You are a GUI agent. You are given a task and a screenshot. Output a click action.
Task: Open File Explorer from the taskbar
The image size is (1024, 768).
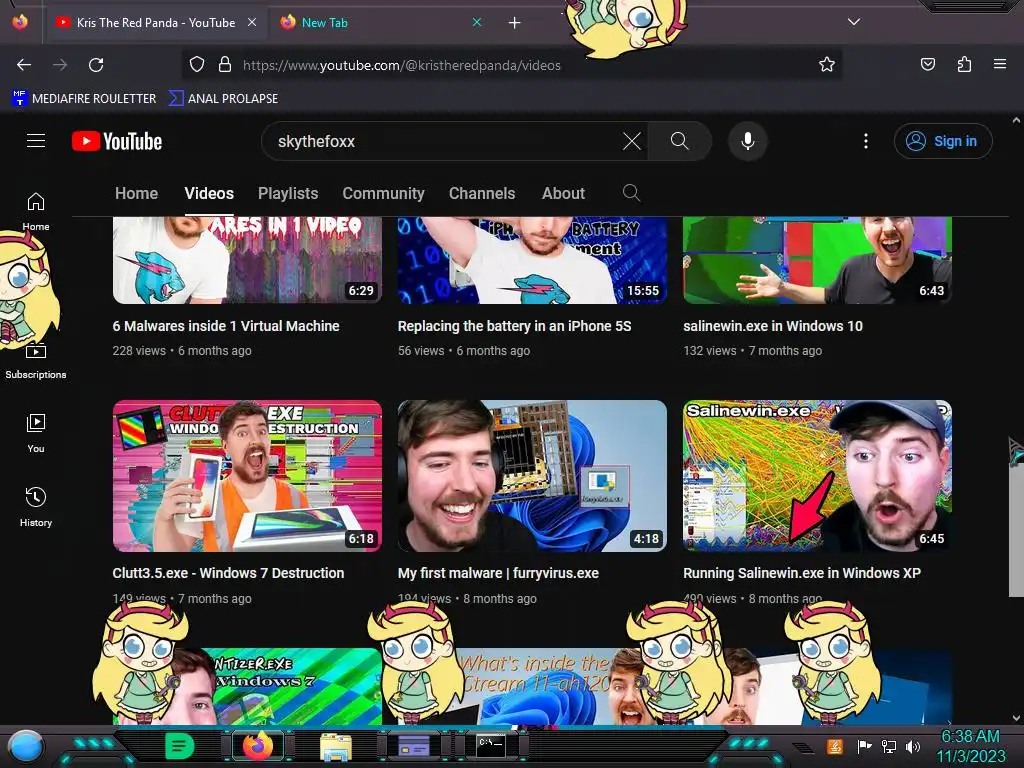tap(336, 746)
